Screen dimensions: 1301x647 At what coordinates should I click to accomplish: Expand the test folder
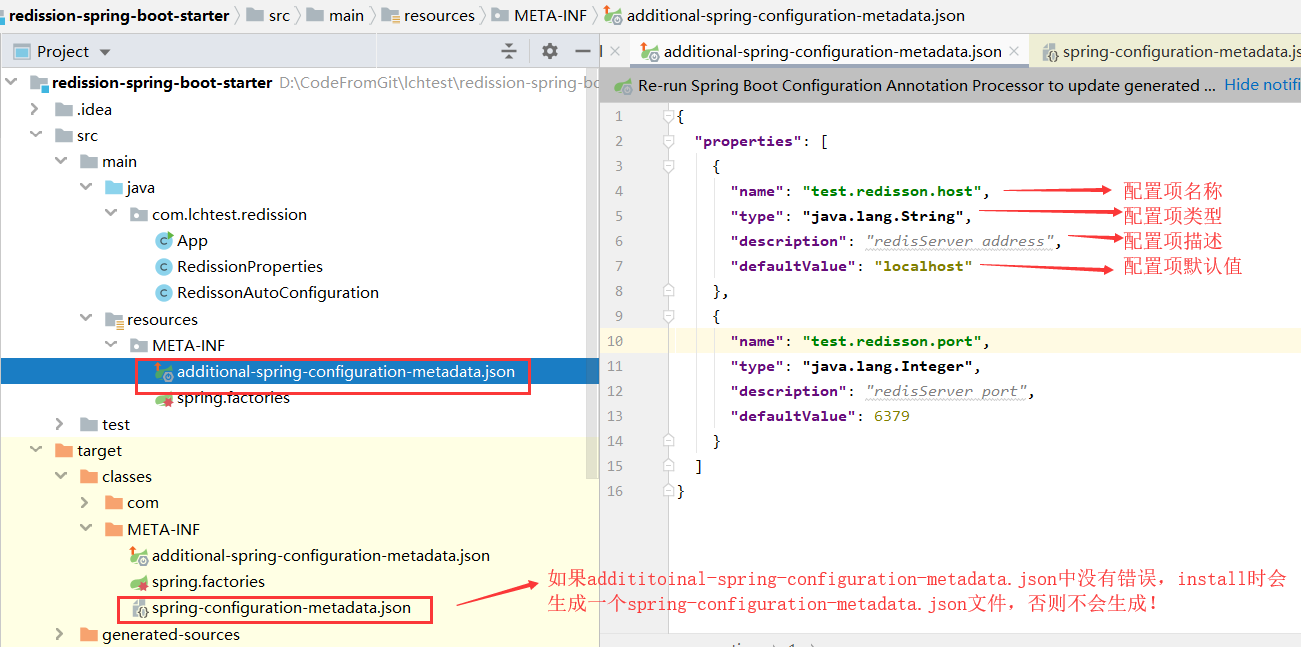click(60, 424)
